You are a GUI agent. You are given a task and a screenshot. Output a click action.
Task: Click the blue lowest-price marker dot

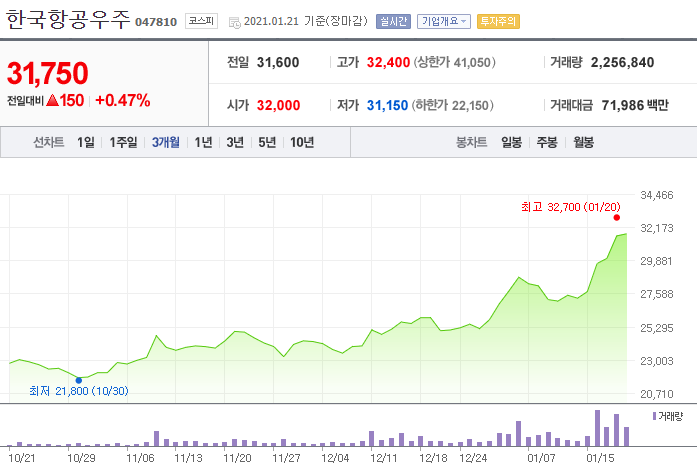tap(79, 380)
